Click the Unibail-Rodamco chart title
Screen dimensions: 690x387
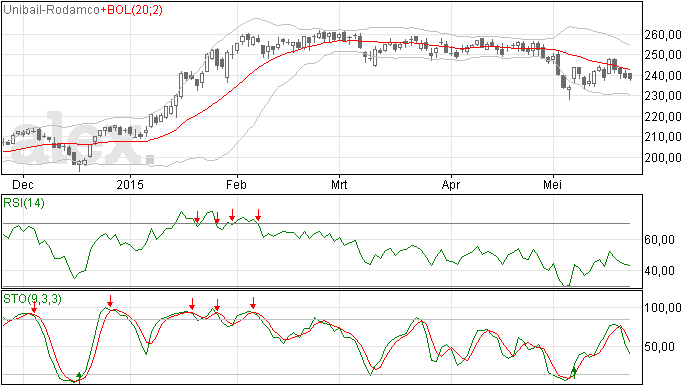(51, 10)
